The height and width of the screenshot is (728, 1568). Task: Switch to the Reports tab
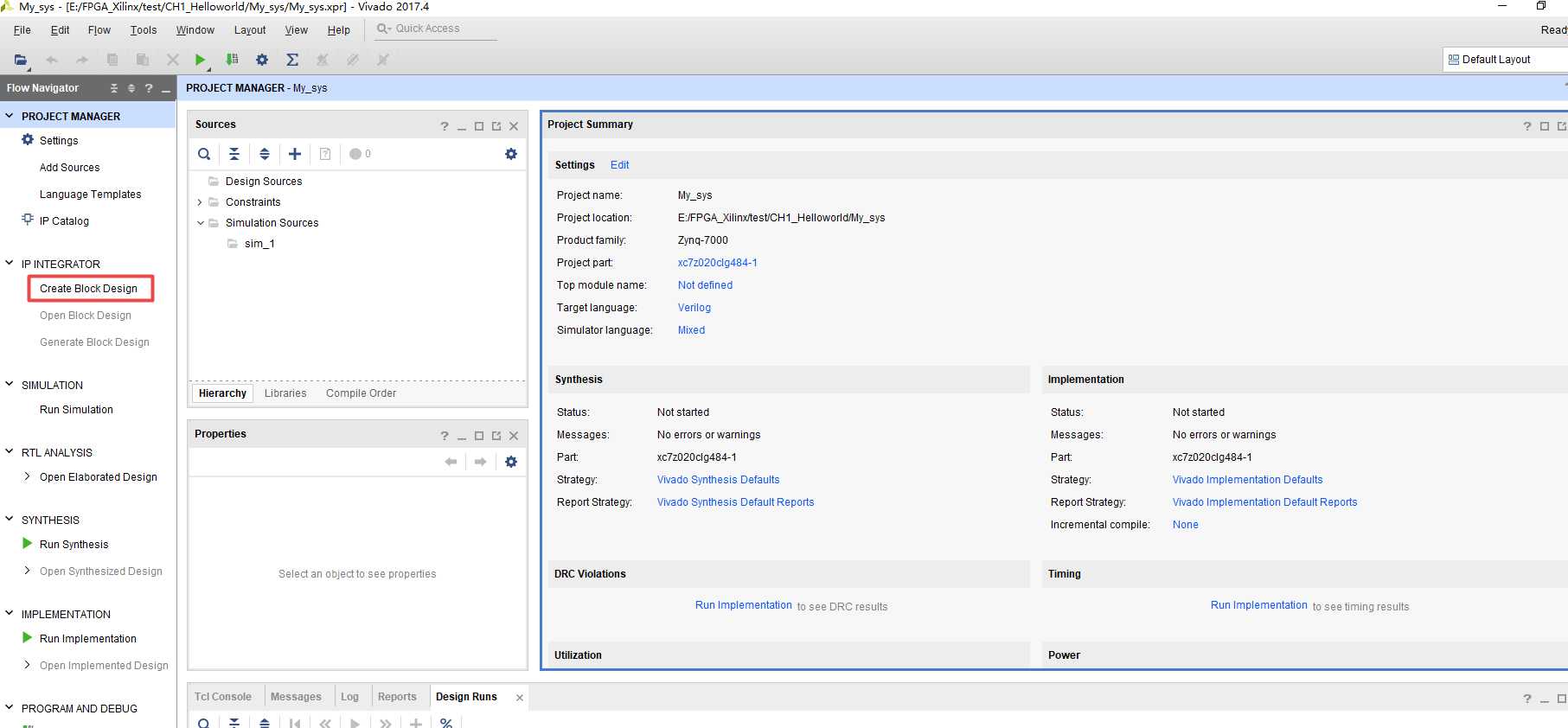(x=397, y=697)
